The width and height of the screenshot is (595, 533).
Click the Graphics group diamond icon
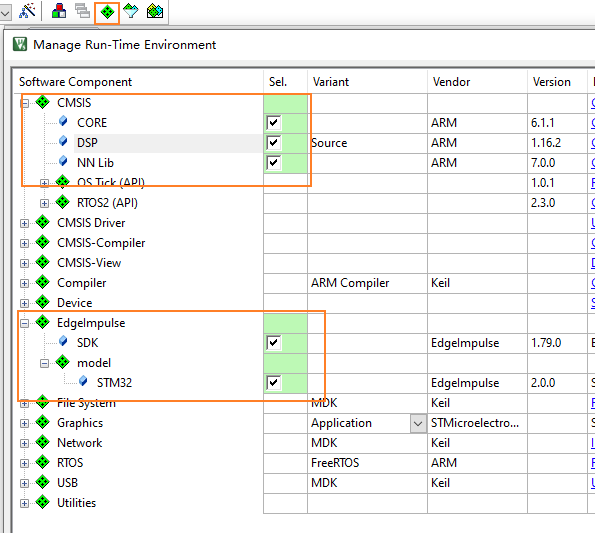click(x=42, y=422)
